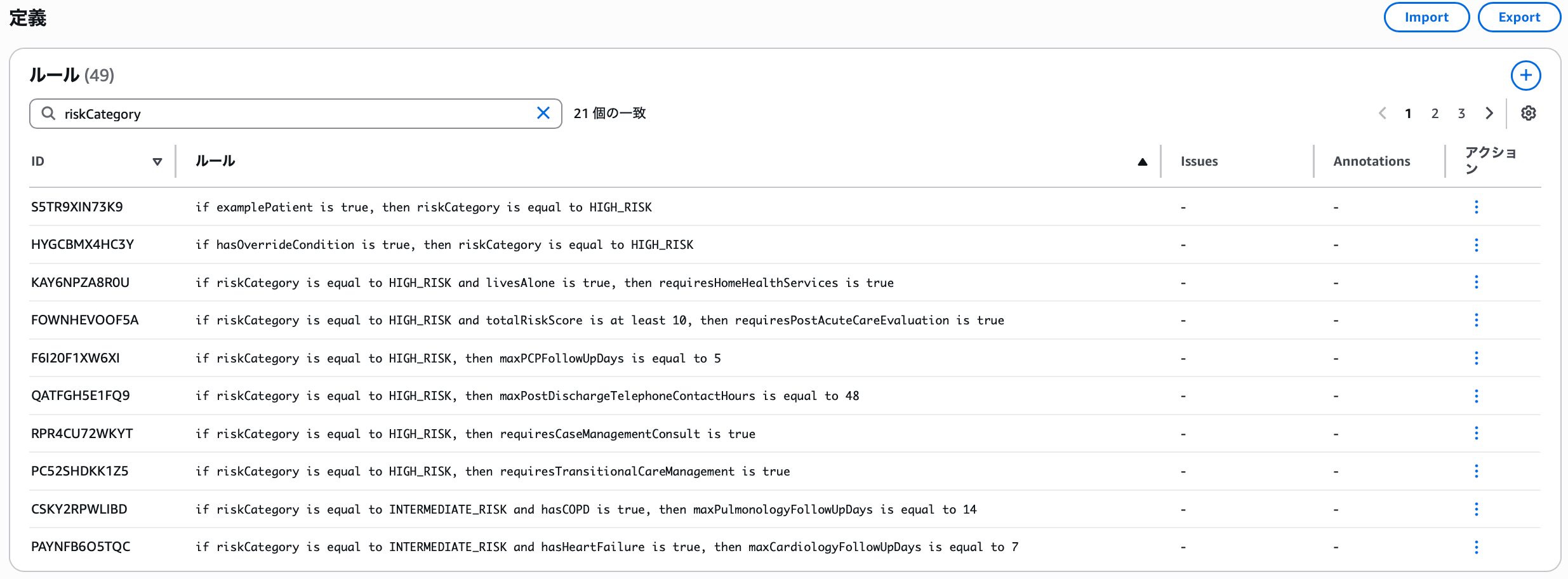Open actions menu for rule S5TR9XIN73K9

point(1476,208)
